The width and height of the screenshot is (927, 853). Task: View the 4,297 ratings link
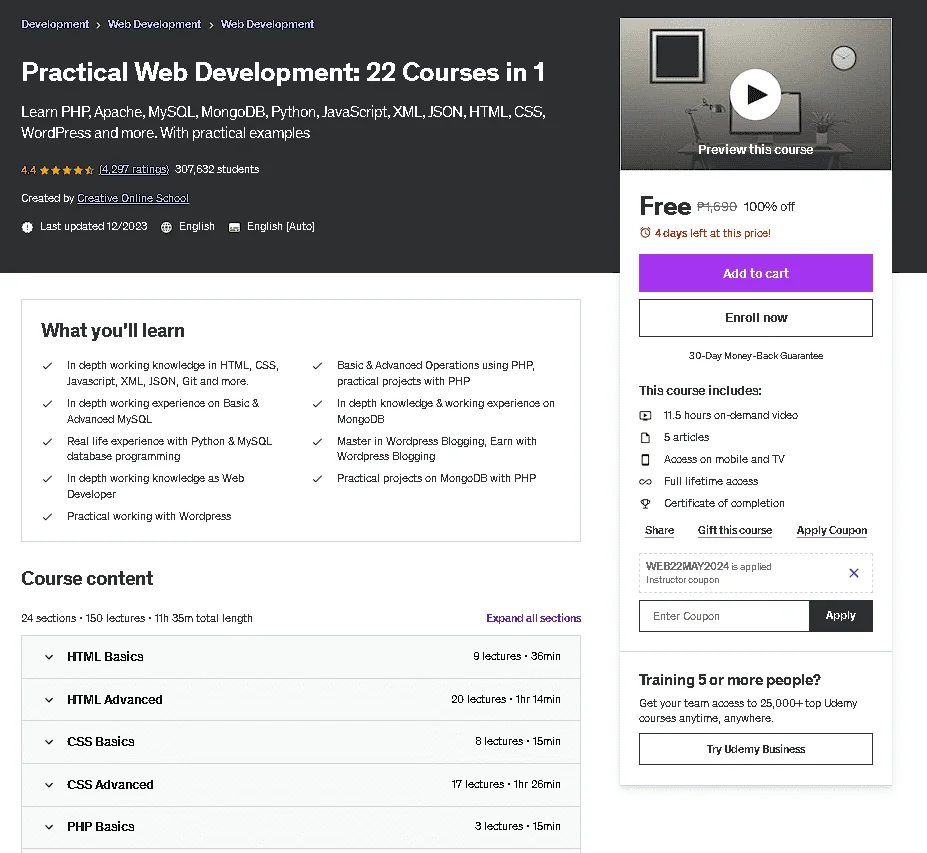pyautogui.click(x=134, y=169)
